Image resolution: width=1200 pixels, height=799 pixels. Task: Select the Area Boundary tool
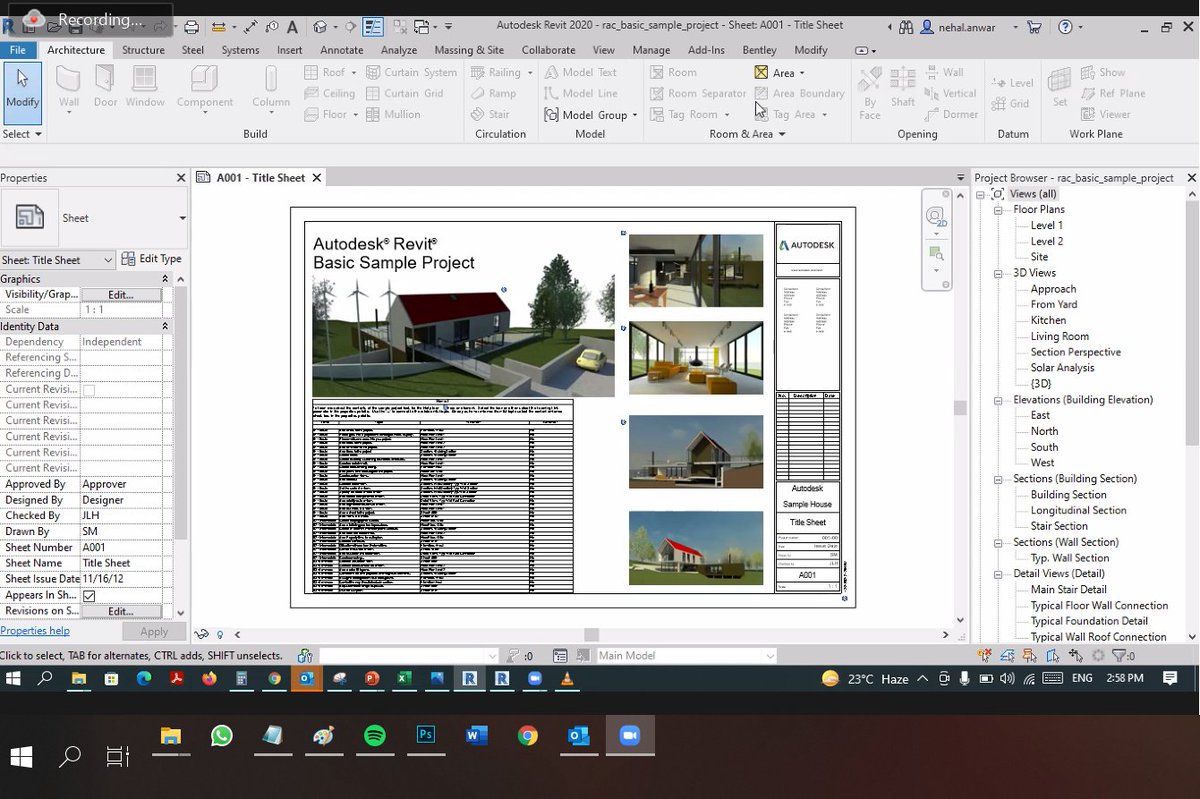pos(799,93)
